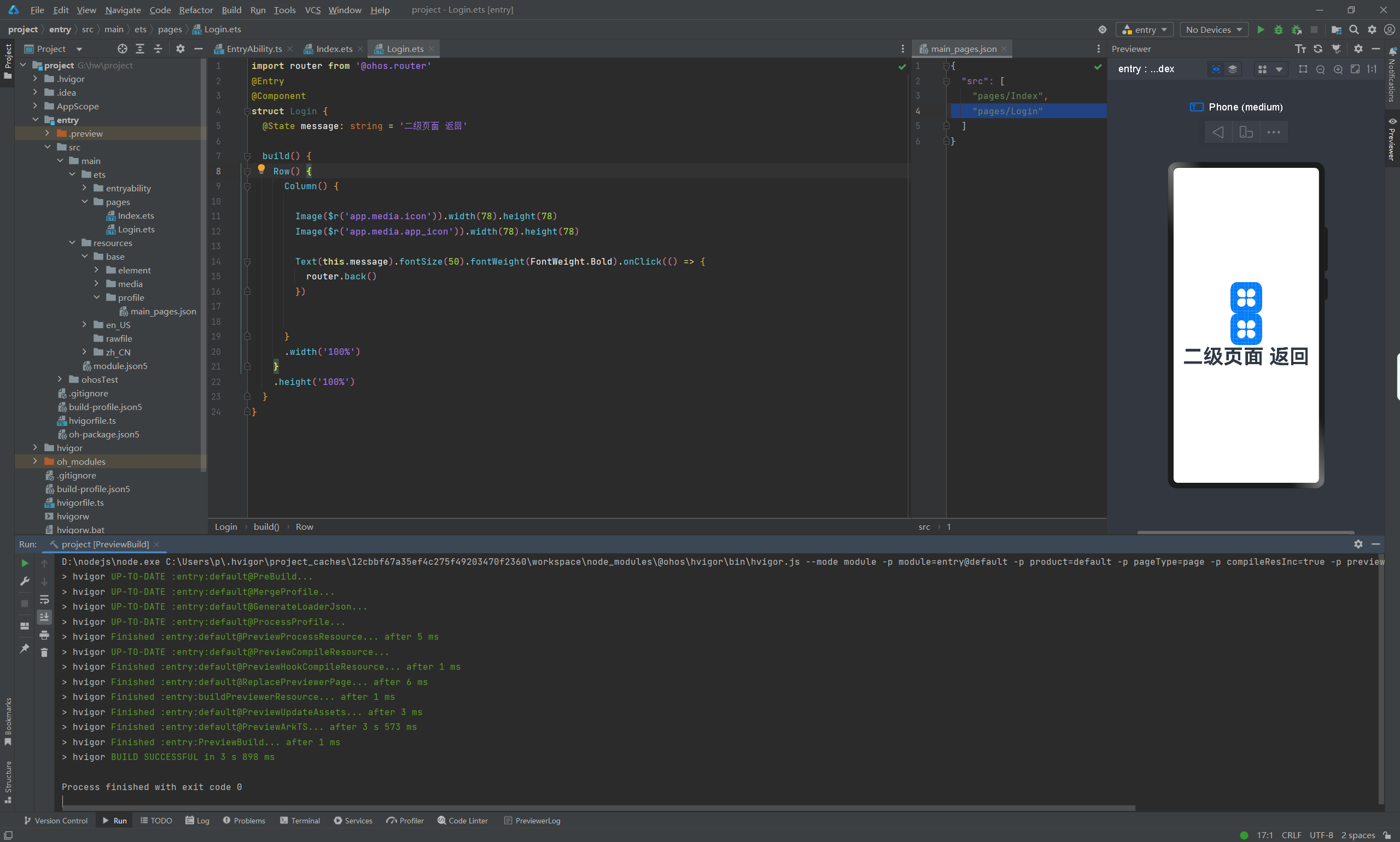Expand the .hvigor folder

34,79
